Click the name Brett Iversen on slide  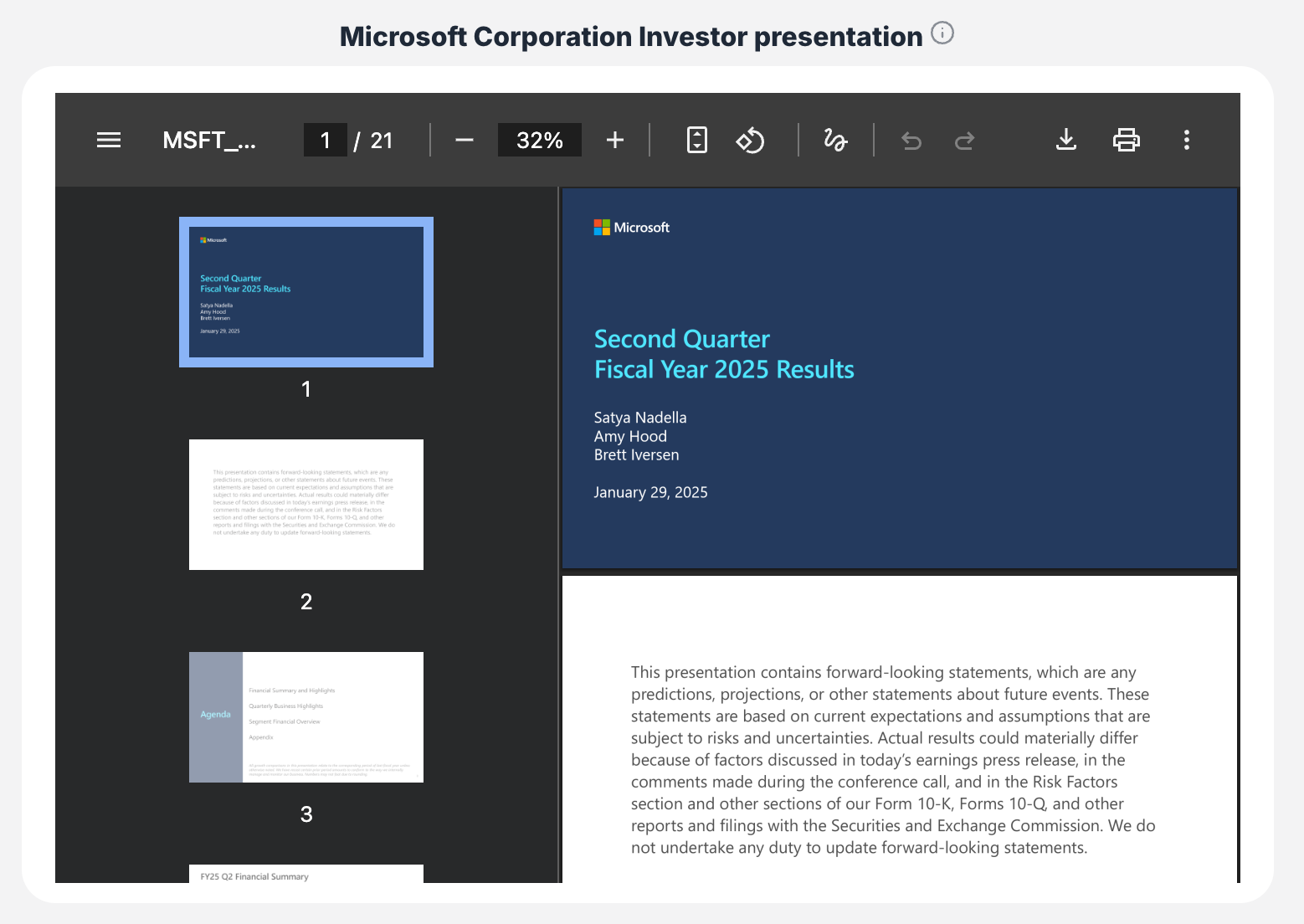[x=637, y=454]
